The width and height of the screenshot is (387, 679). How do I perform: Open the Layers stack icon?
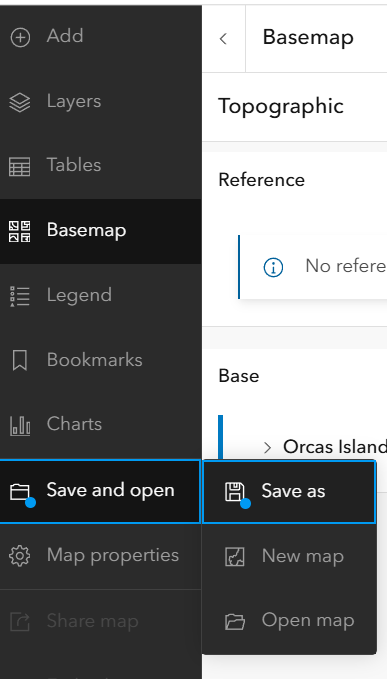tap(20, 102)
